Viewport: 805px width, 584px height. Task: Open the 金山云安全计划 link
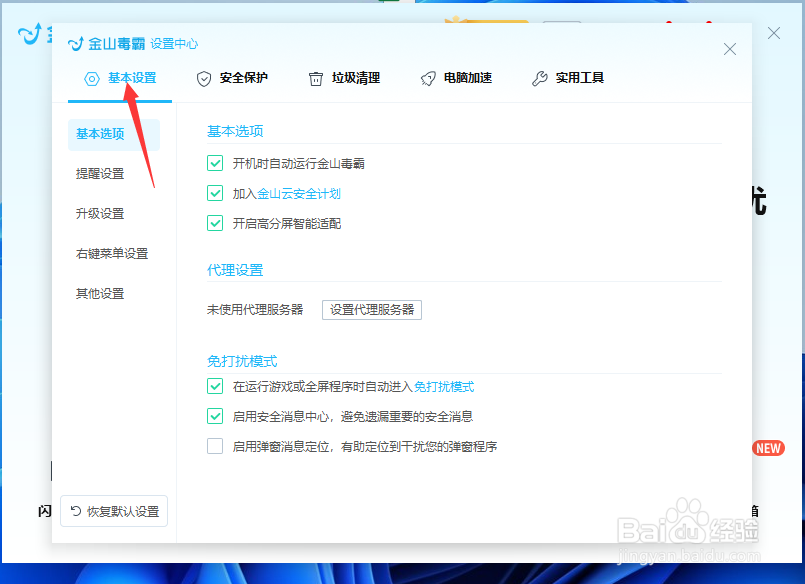click(x=299, y=193)
